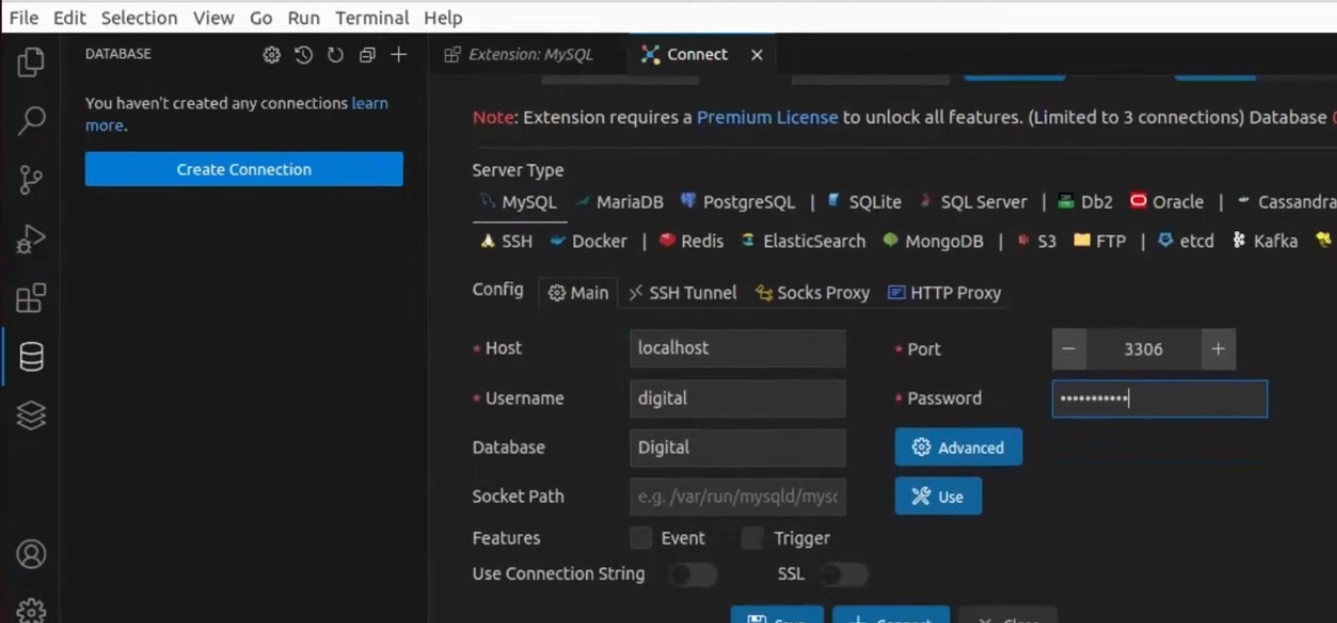This screenshot has height=623, width=1337.
Task: Collapse all in Database panel
Action: click(x=367, y=55)
